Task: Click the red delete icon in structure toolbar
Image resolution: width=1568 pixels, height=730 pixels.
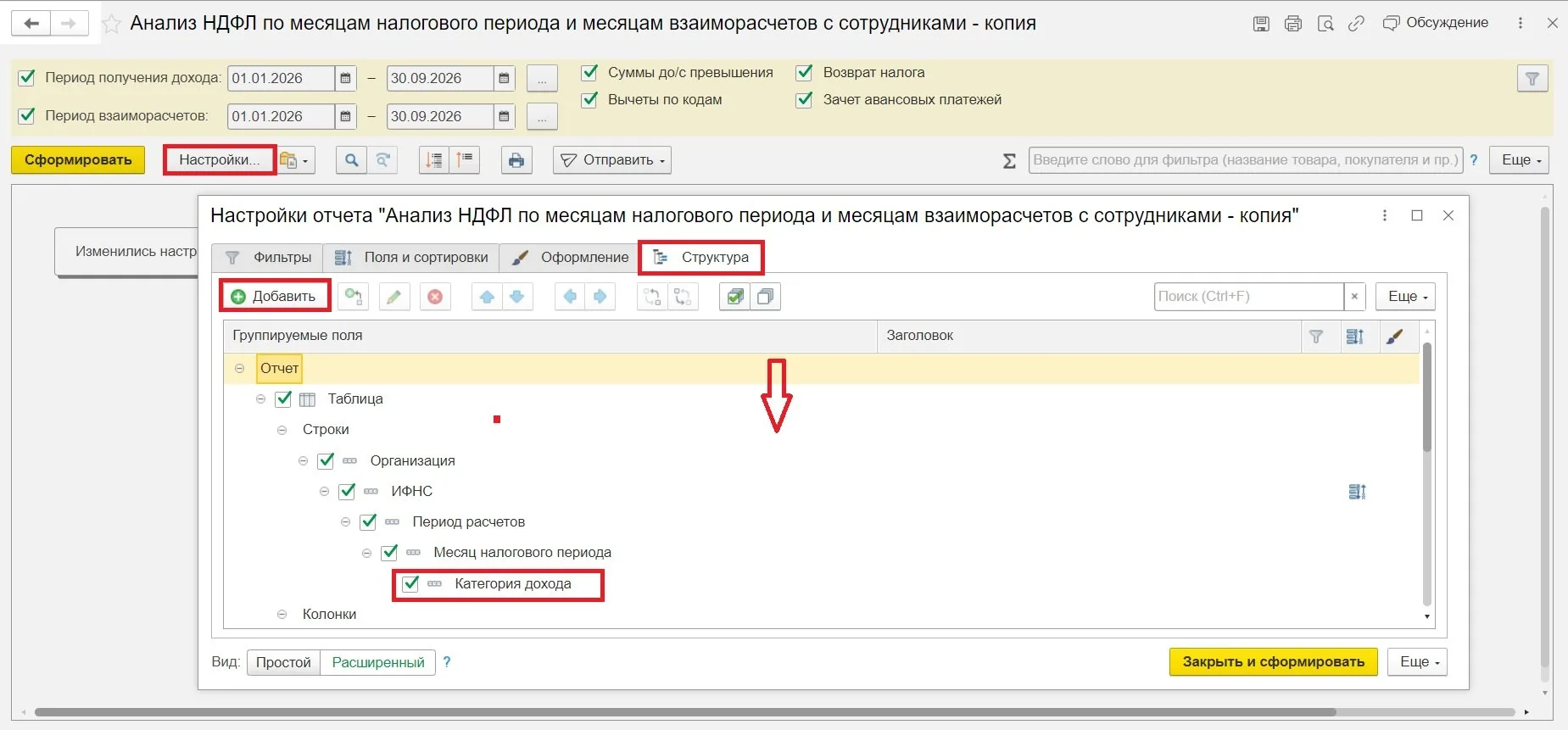Action: (435, 297)
